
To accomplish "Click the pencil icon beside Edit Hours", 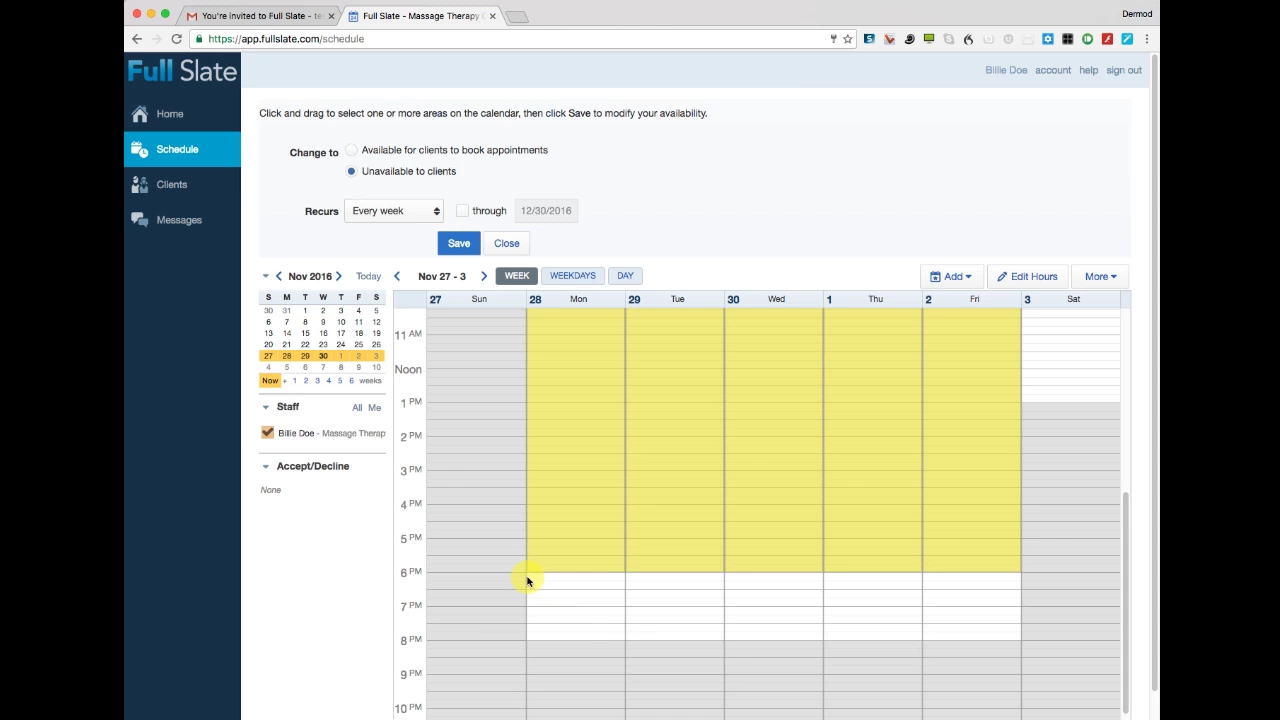I will (1002, 277).
